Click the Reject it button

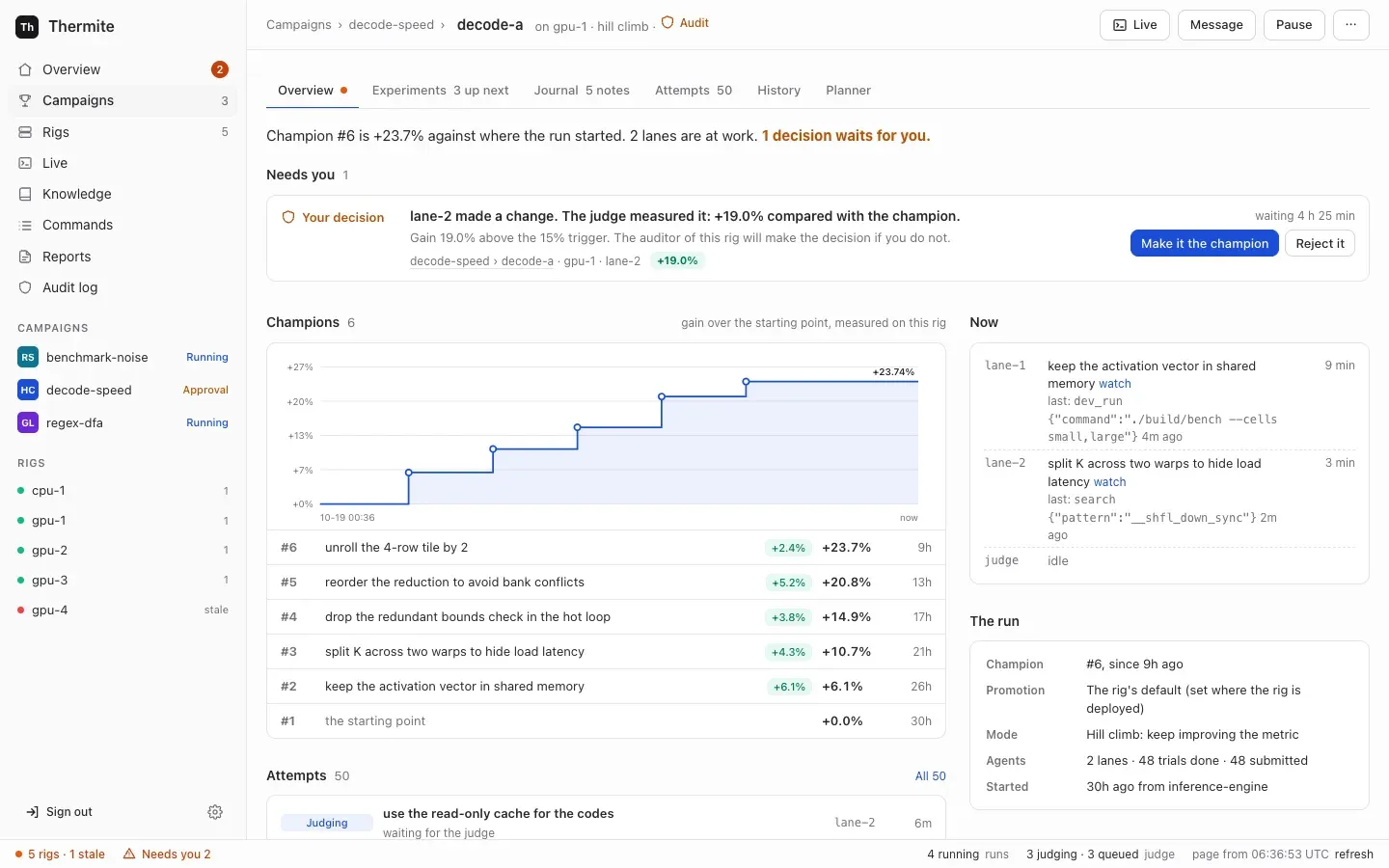[1320, 244]
